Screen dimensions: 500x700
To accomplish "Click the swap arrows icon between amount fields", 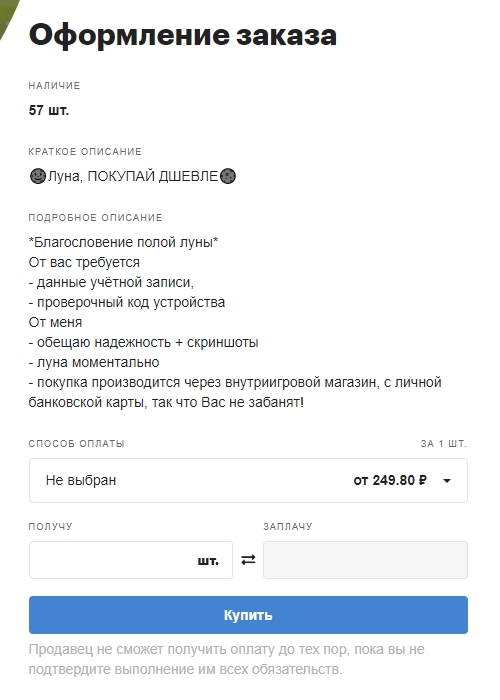I will tap(248, 559).
